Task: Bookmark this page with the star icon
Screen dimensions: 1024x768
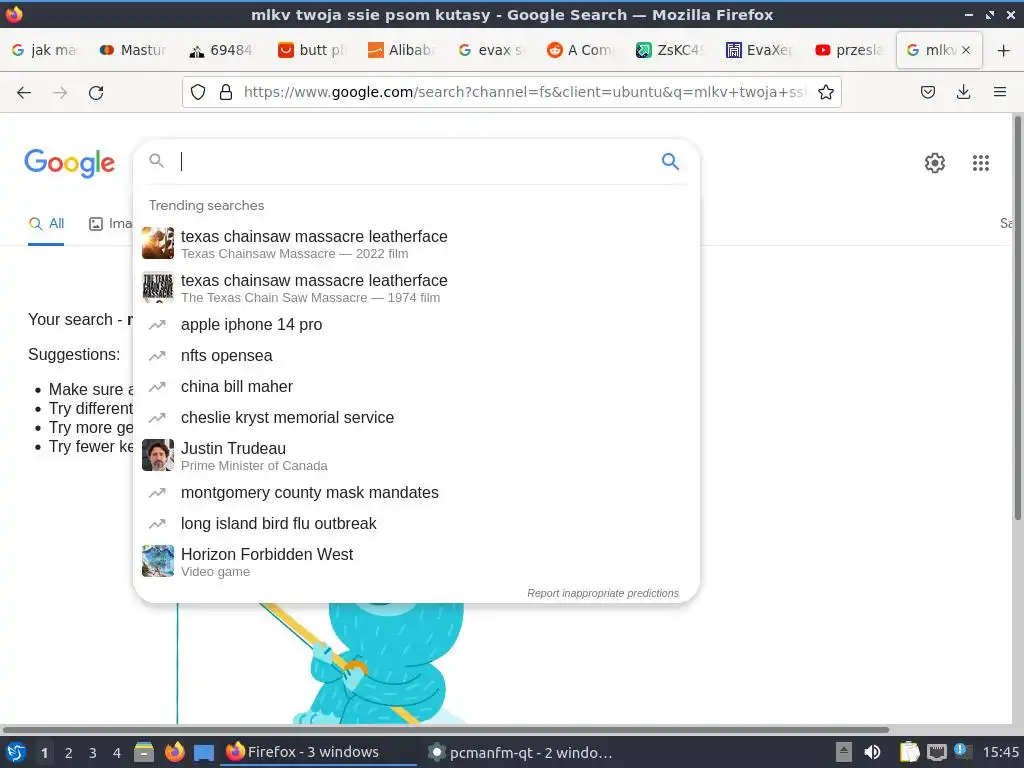Action: coord(825,92)
